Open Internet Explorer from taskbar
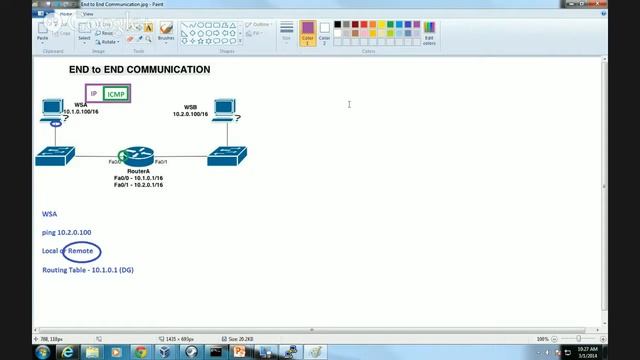 pyautogui.click(x=67, y=352)
